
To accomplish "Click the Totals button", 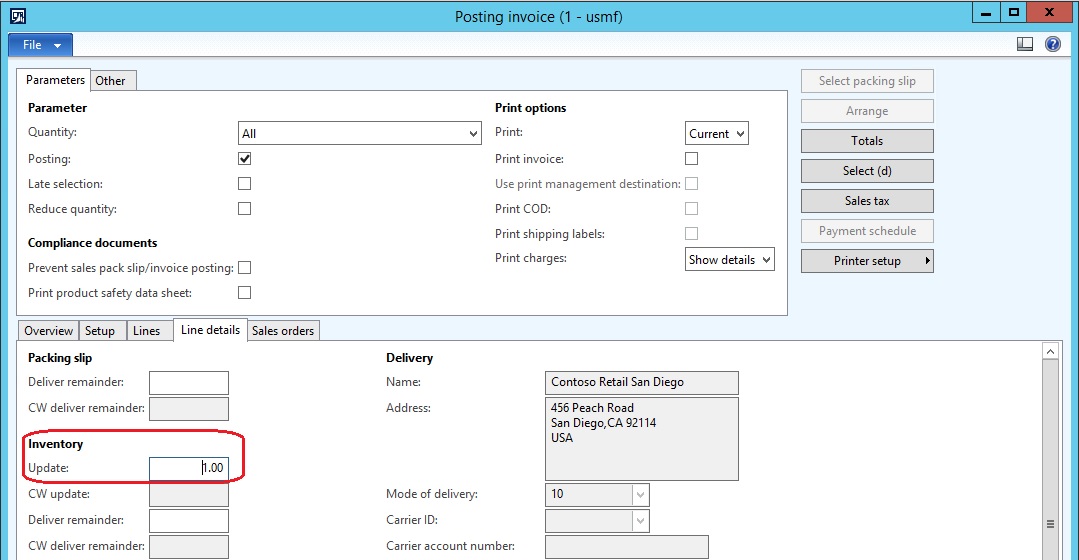I will click(867, 141).
